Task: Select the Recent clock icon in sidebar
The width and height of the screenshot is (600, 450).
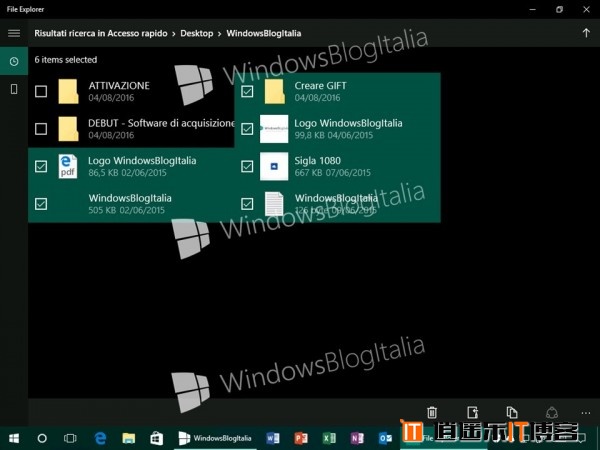Action: (x=14, y=61)
